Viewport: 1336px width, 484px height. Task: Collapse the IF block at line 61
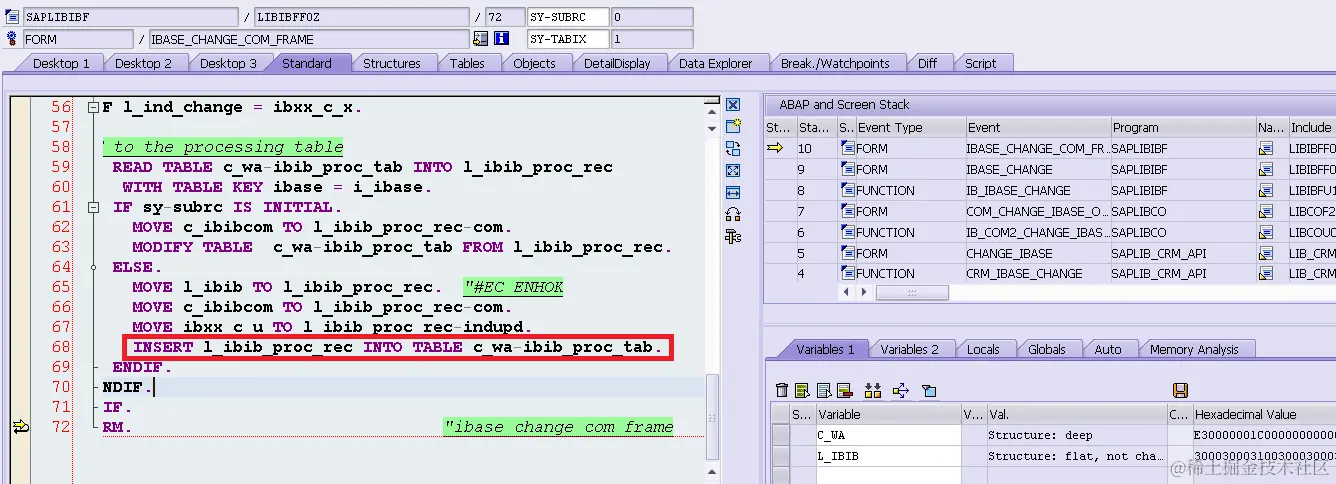pos(94,207)
